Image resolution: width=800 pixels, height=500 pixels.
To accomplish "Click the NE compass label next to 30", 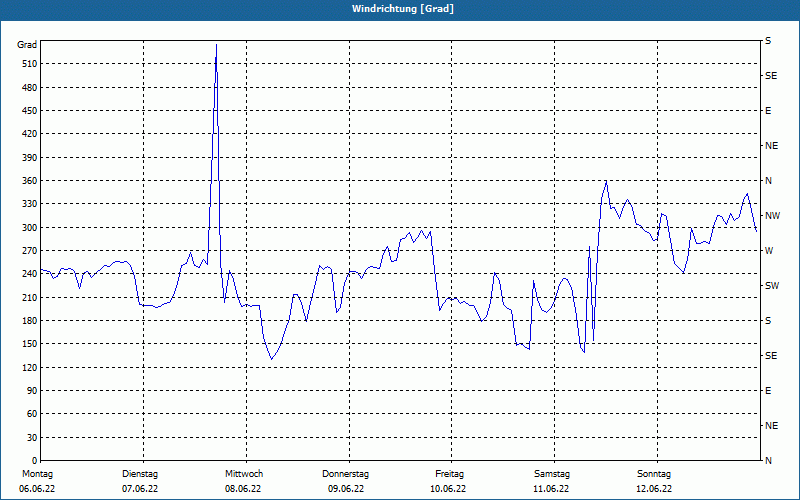I will click(771, 426).
